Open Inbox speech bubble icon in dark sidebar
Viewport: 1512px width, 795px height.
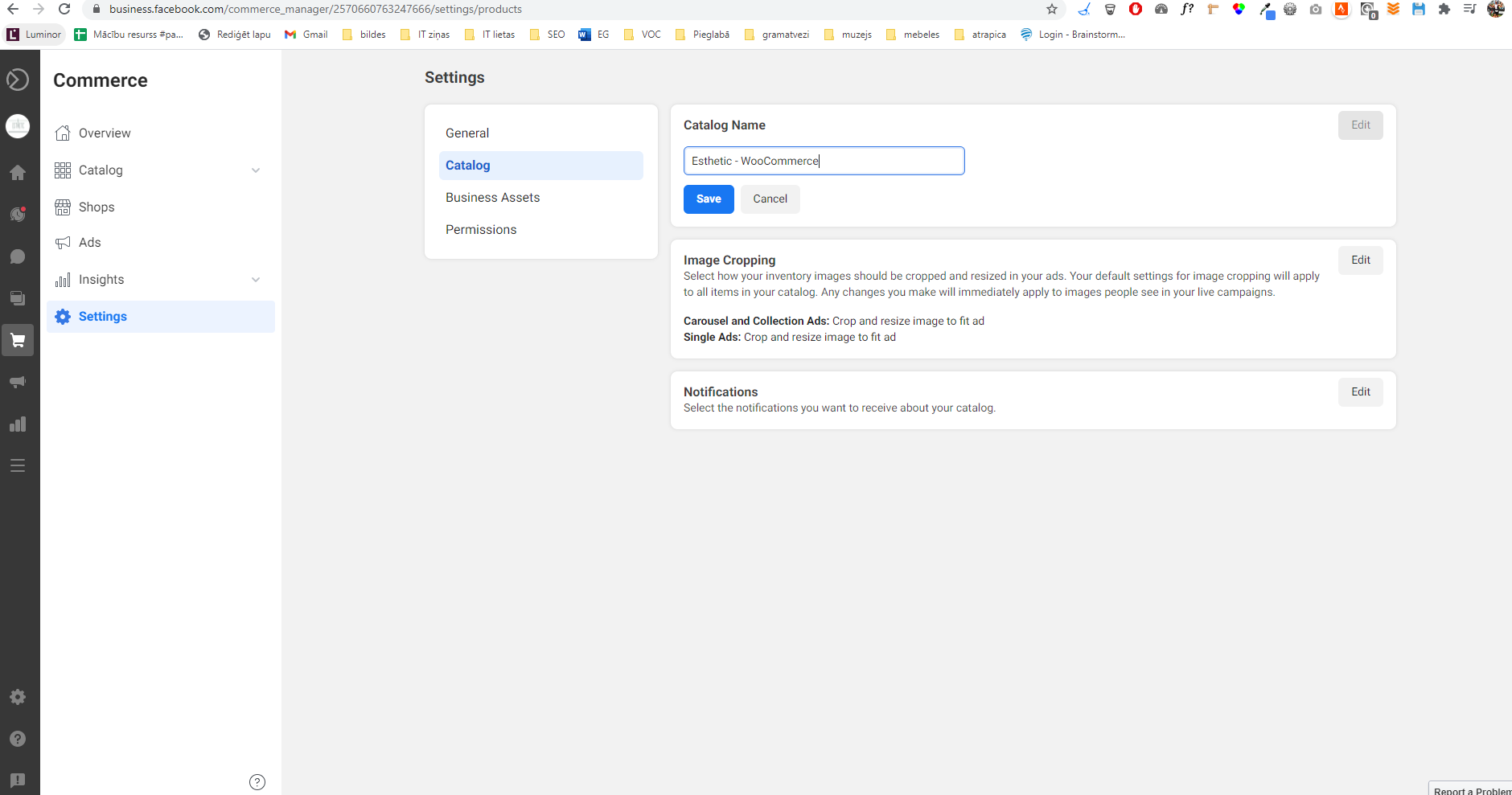coord(18,256)
